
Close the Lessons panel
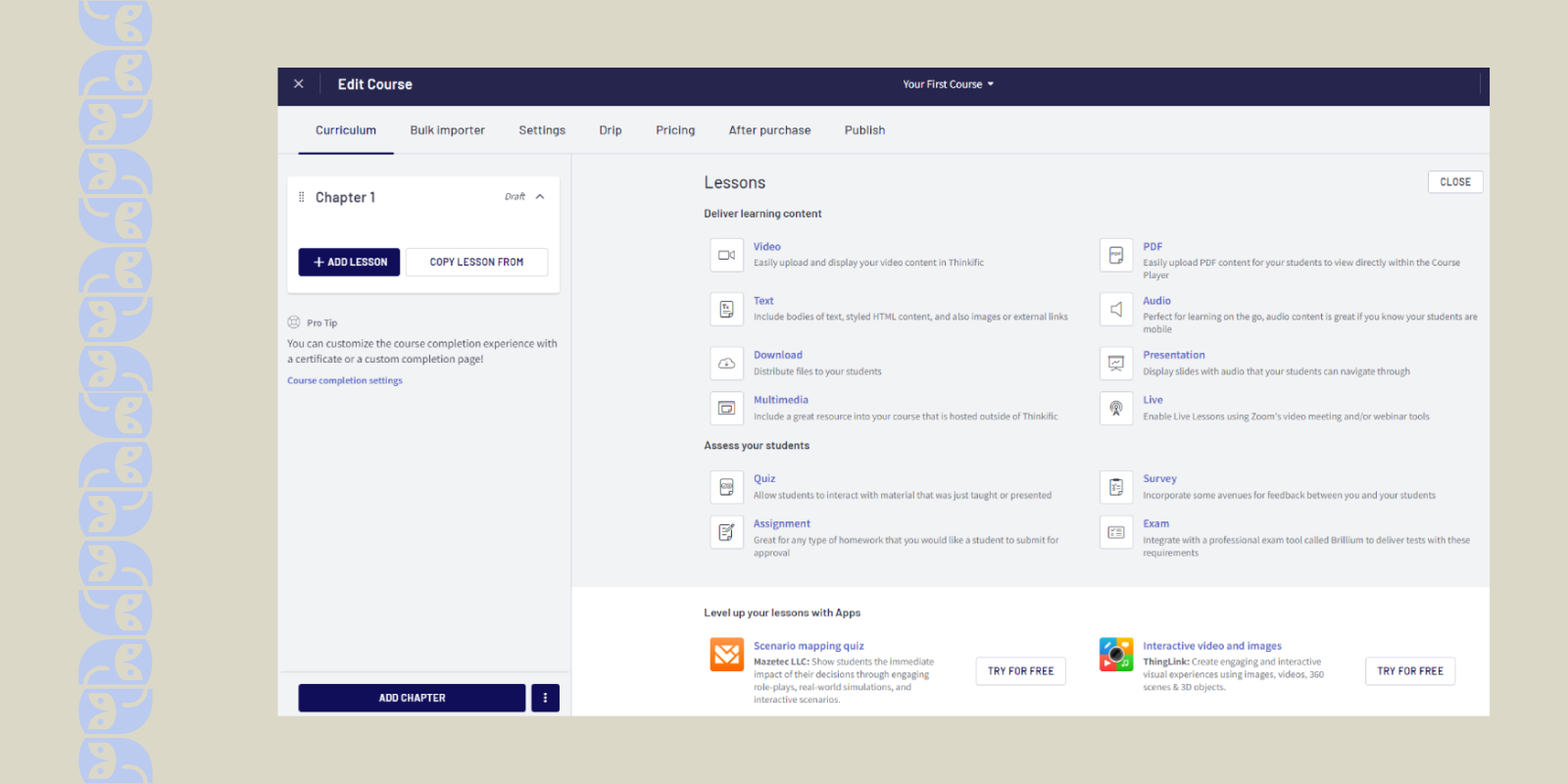click(1455, 182)
